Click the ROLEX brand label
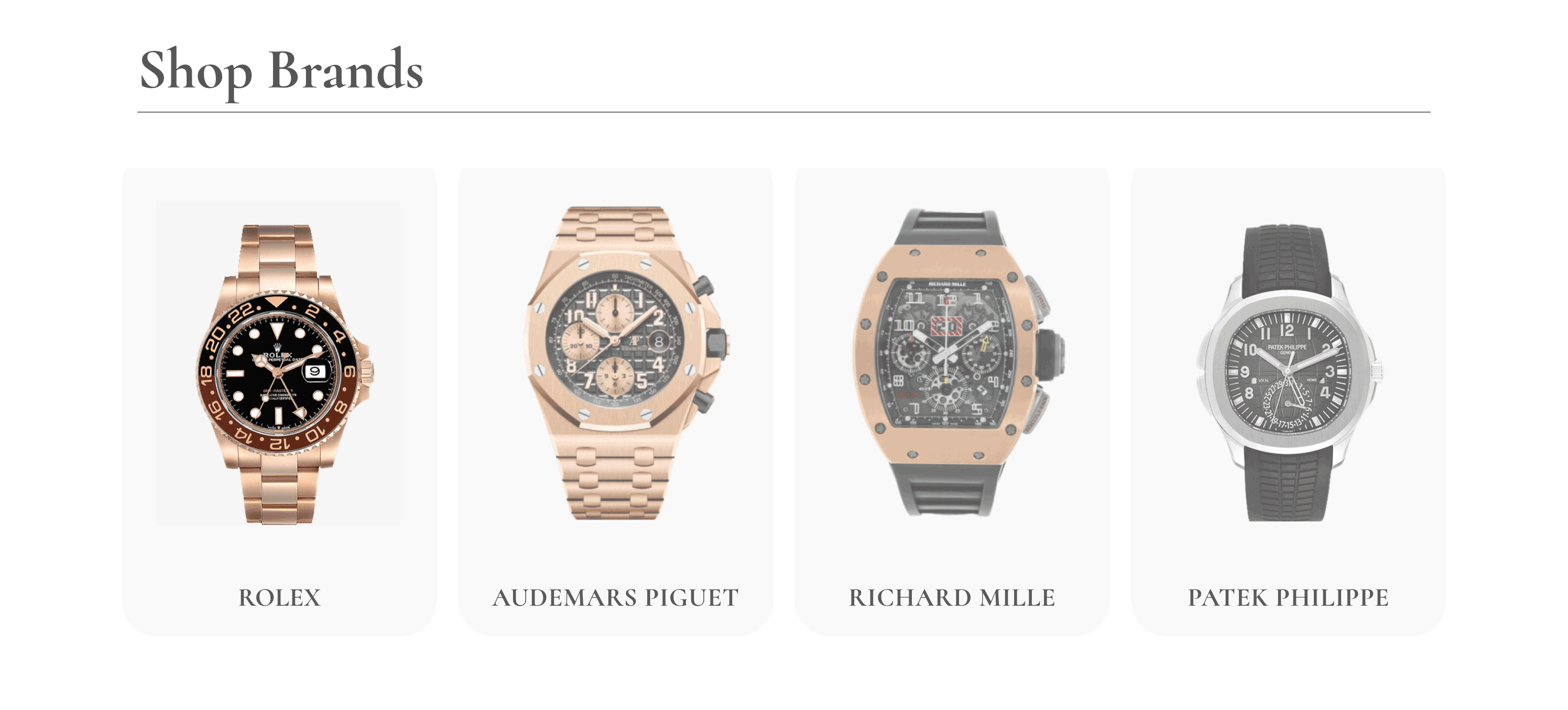This screenshot has height=710, width=1568. point(279,597)
